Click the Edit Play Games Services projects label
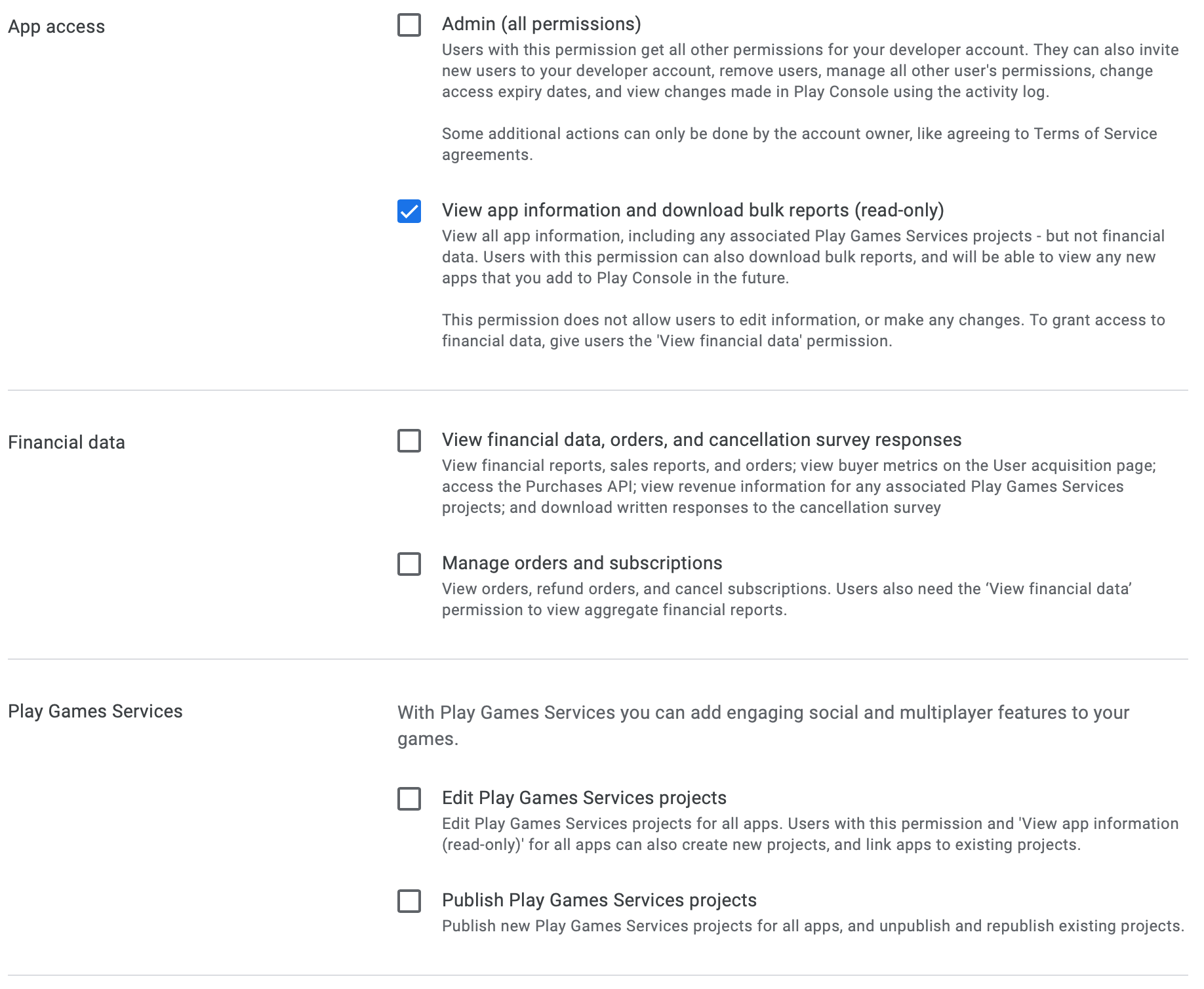This screenshot has width=1204, height=989. 584,798
